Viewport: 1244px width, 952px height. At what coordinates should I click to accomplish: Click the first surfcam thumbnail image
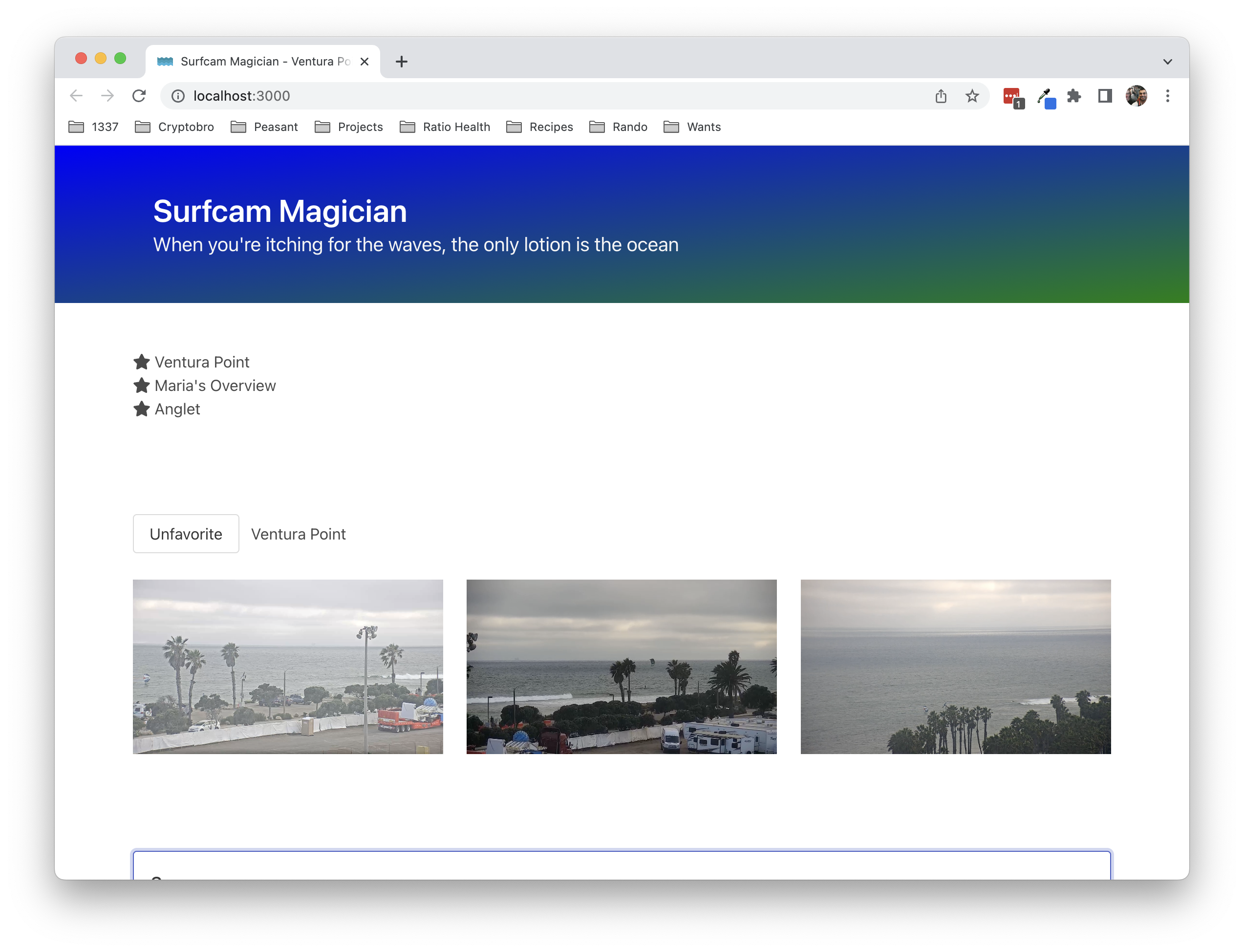(288, 666)
